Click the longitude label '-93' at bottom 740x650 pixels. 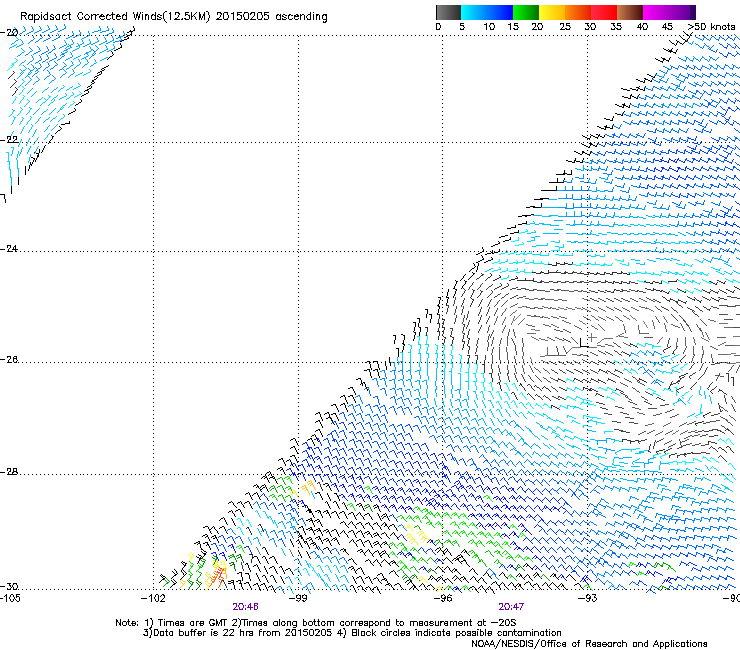(588, 599)
